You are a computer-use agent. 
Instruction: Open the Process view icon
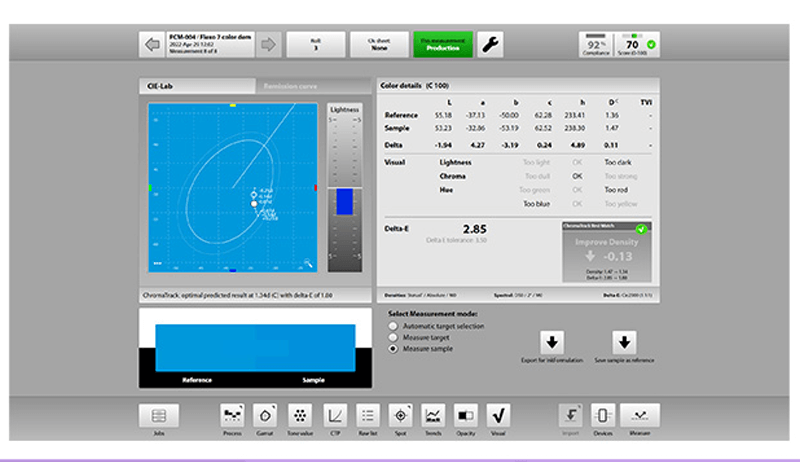[232, 416]
